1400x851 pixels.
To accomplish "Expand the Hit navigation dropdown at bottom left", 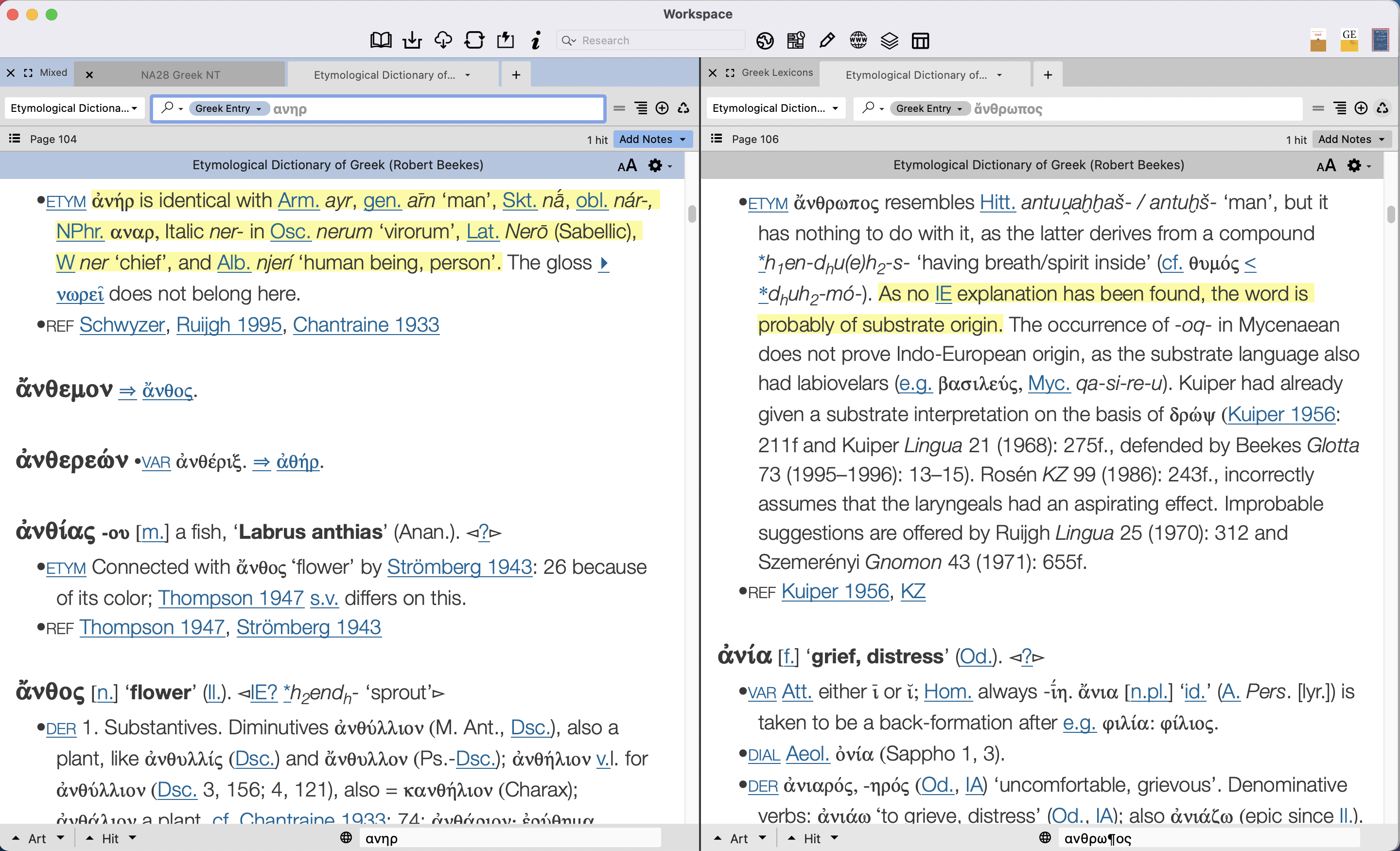I will 133,838.
